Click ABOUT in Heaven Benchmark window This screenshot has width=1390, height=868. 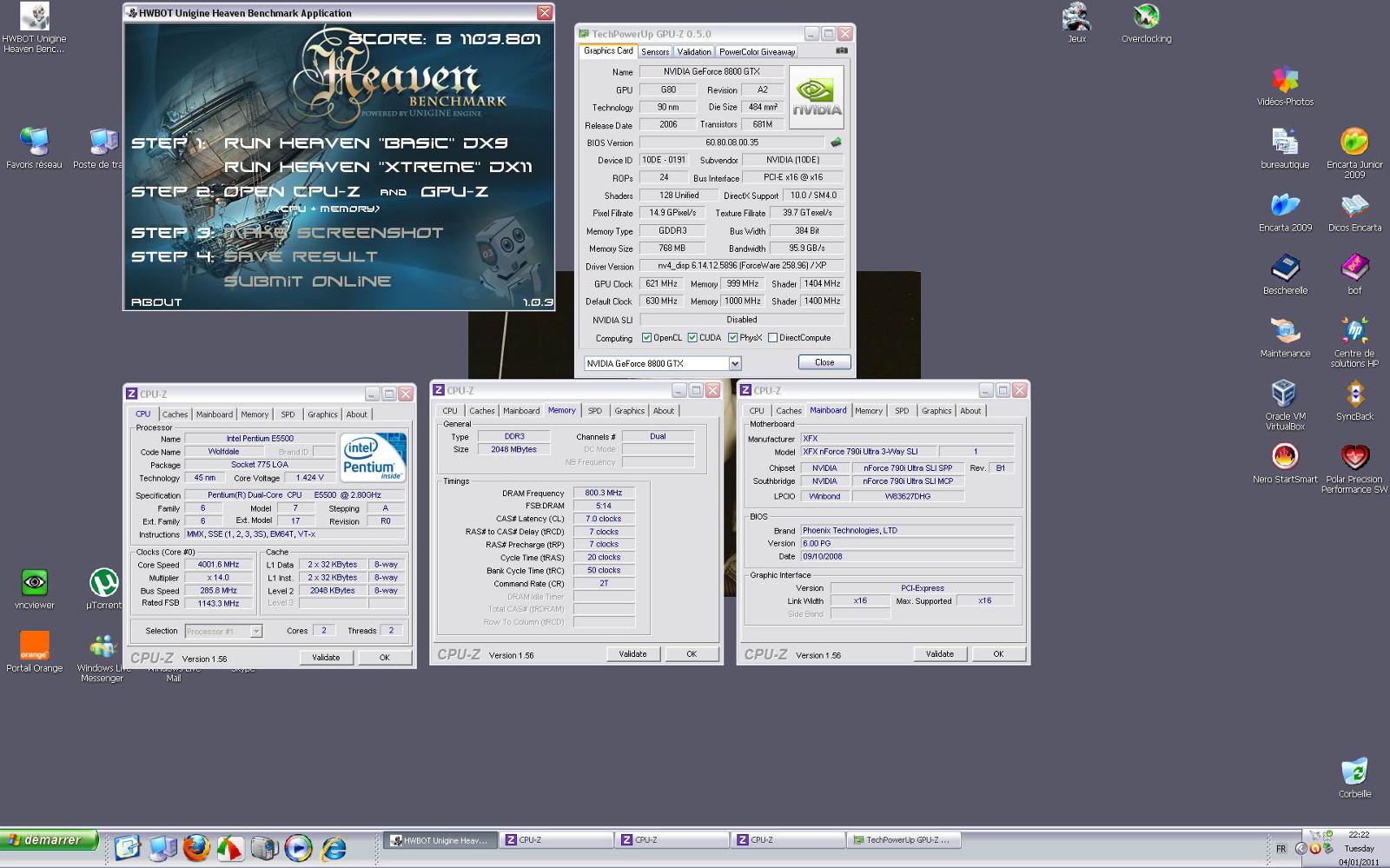[x=156, y=302]
